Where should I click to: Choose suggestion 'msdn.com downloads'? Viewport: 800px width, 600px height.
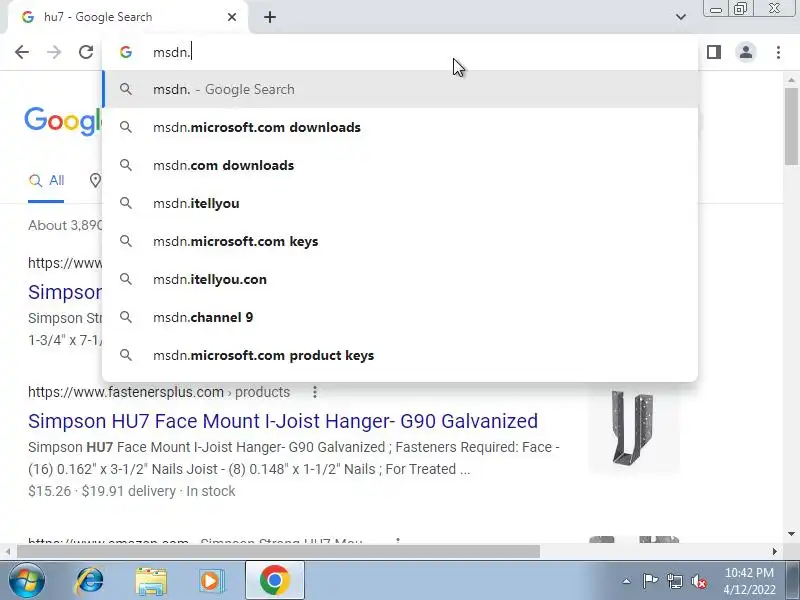401,165
